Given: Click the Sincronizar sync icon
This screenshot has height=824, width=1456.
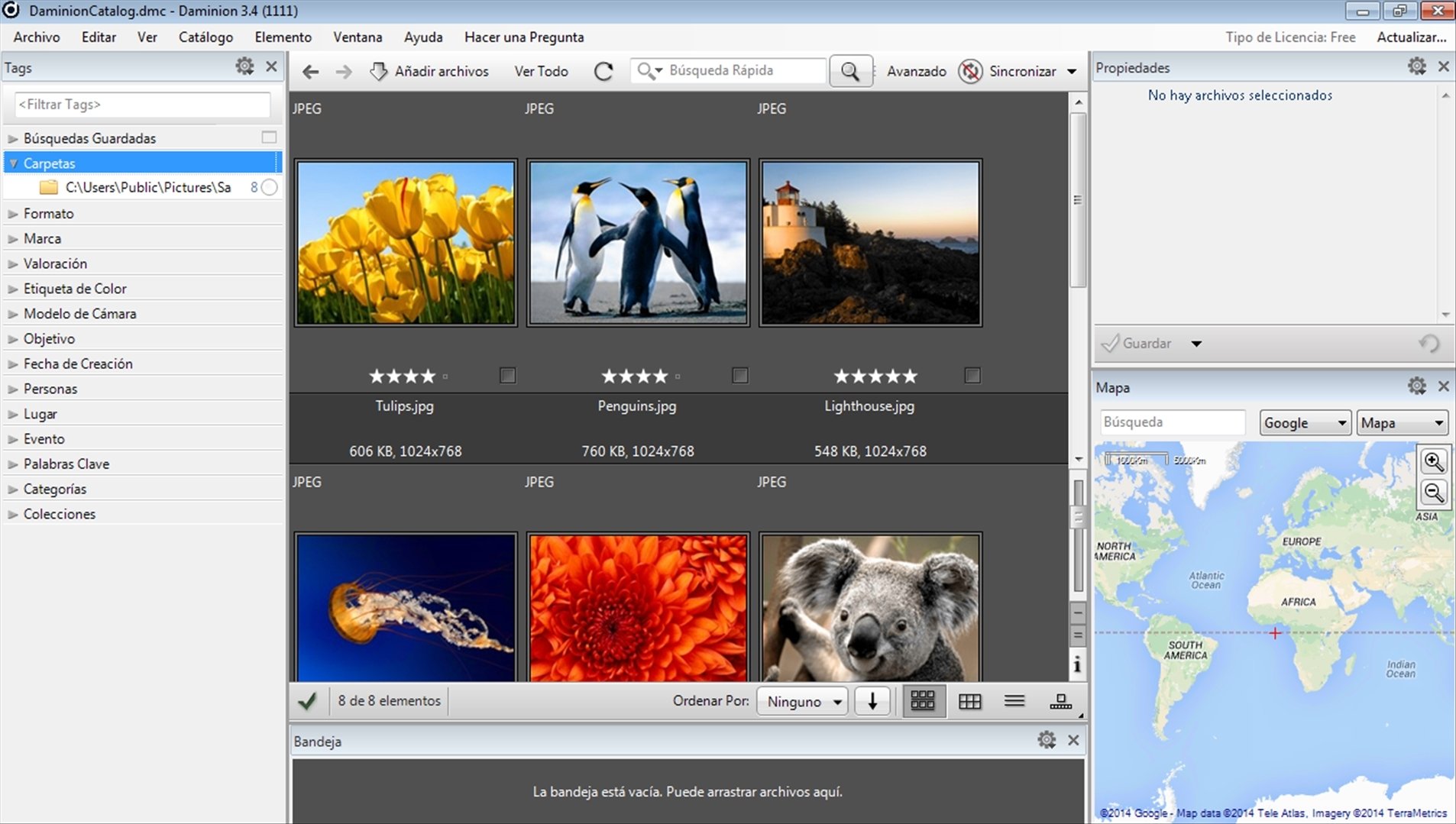Looking at the screenshot, I should 970,71.
